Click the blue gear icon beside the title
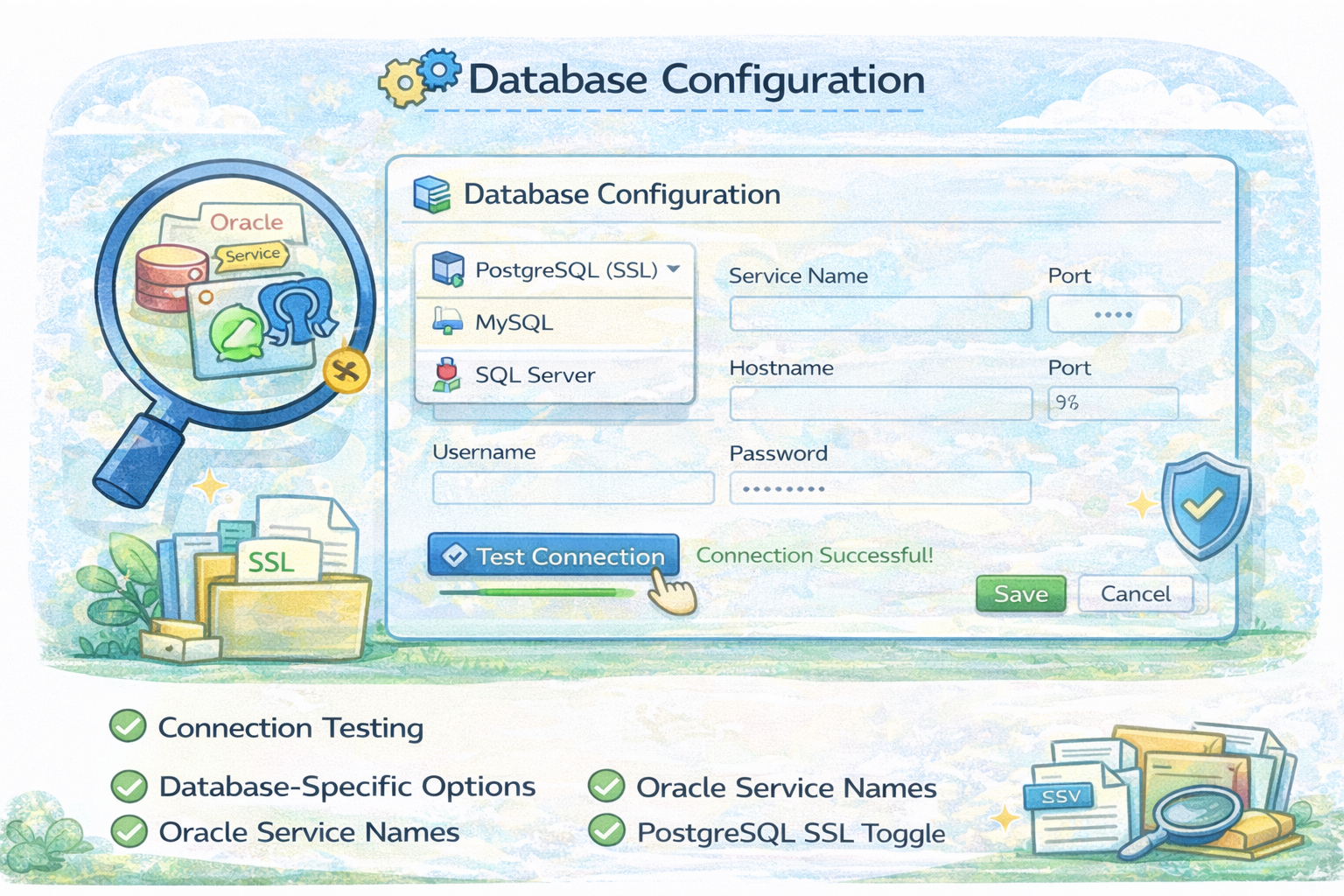The height and width of the screenshot is (896, 1344). pos(439,70)
